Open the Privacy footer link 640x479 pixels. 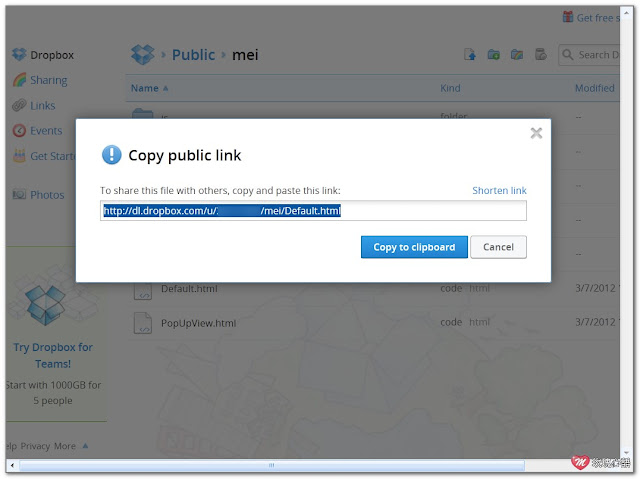coord(35,446)
